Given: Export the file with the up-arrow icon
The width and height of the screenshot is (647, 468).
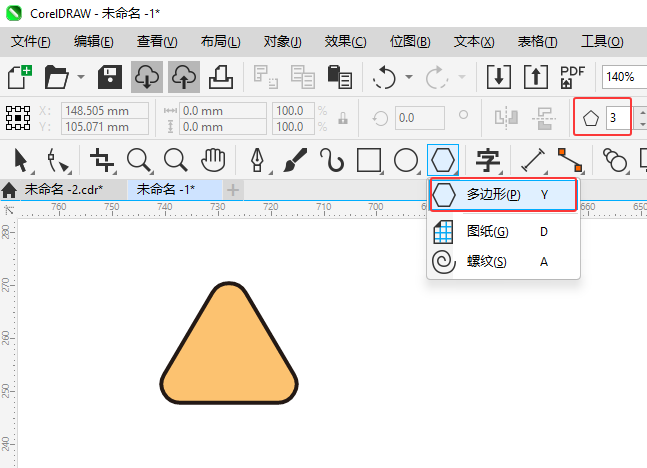Looking at the screenshot, I should coord(536,77).
